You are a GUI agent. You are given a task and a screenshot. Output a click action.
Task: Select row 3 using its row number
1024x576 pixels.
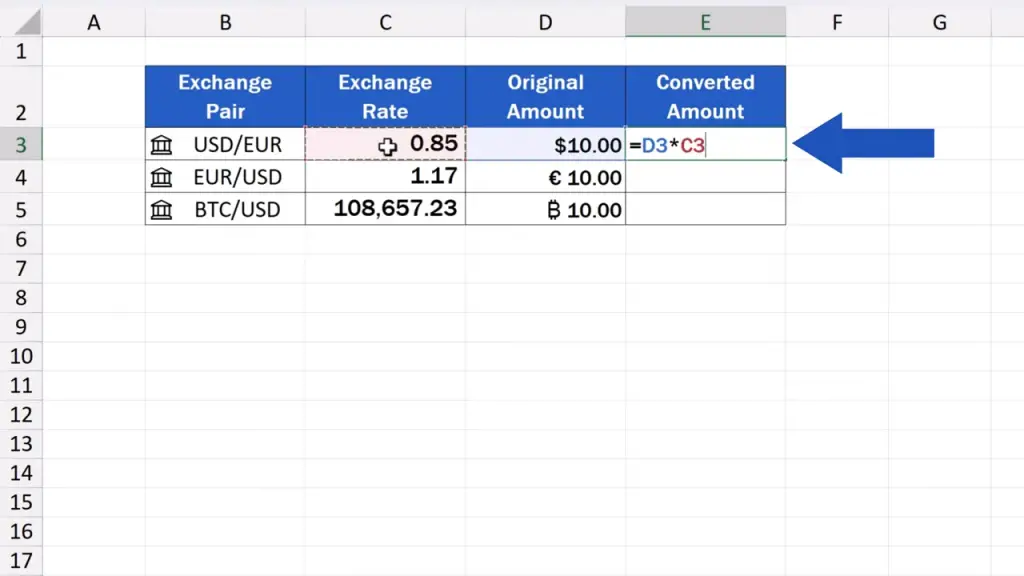[21, 145]
